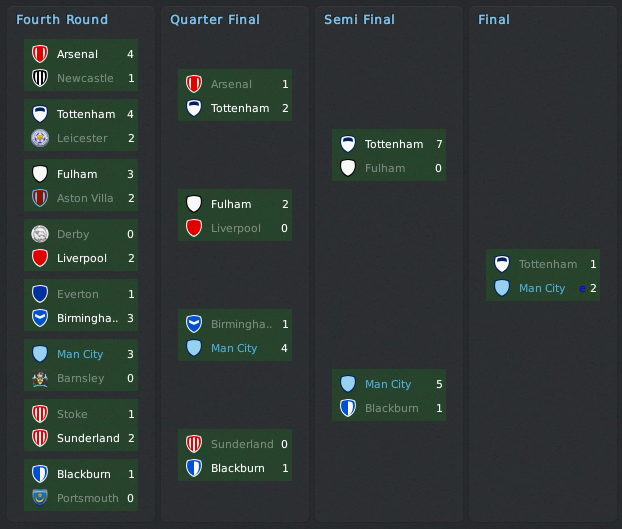Click the Newcastle club badge

[40, 78]
